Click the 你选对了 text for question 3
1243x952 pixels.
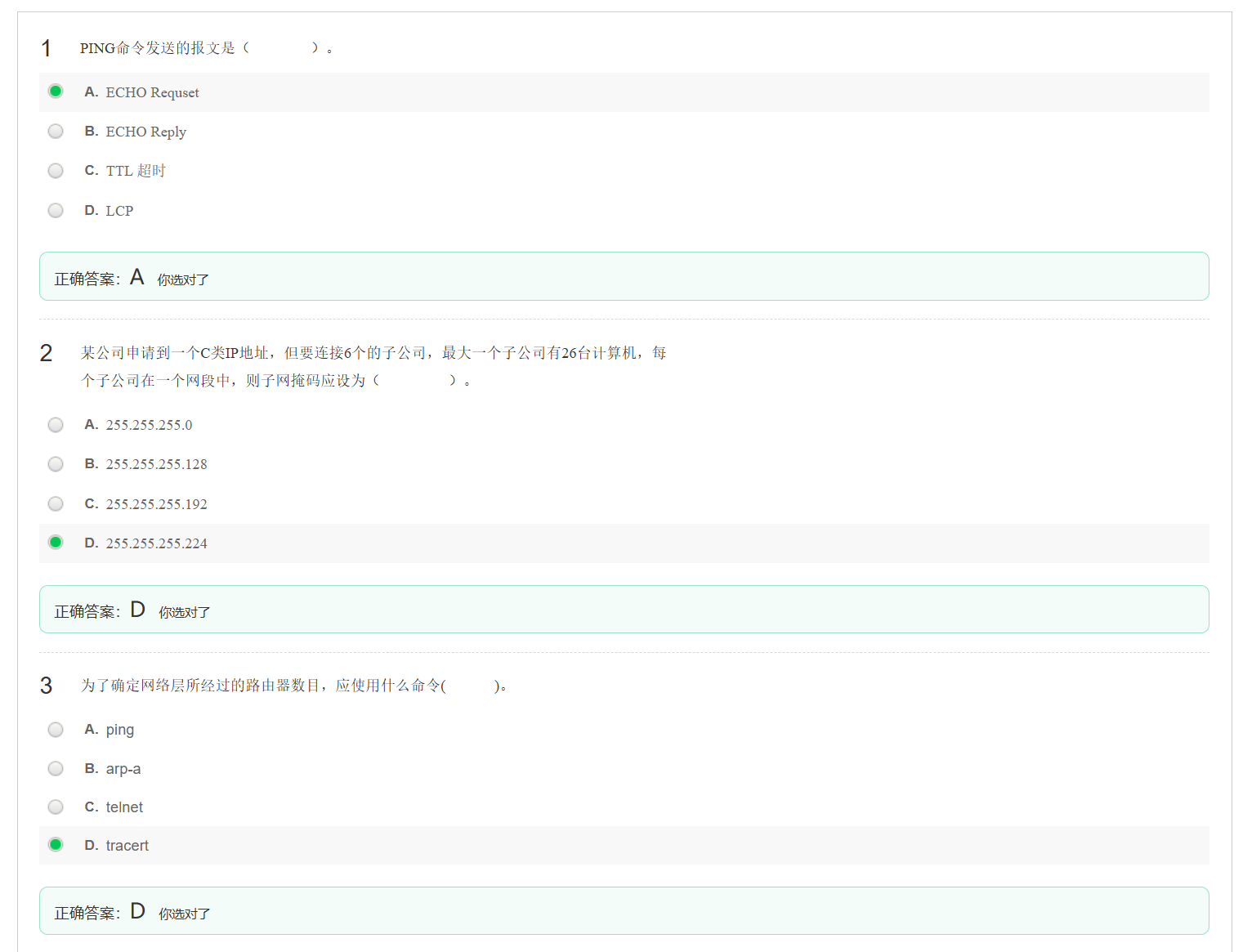click(183, 913)
